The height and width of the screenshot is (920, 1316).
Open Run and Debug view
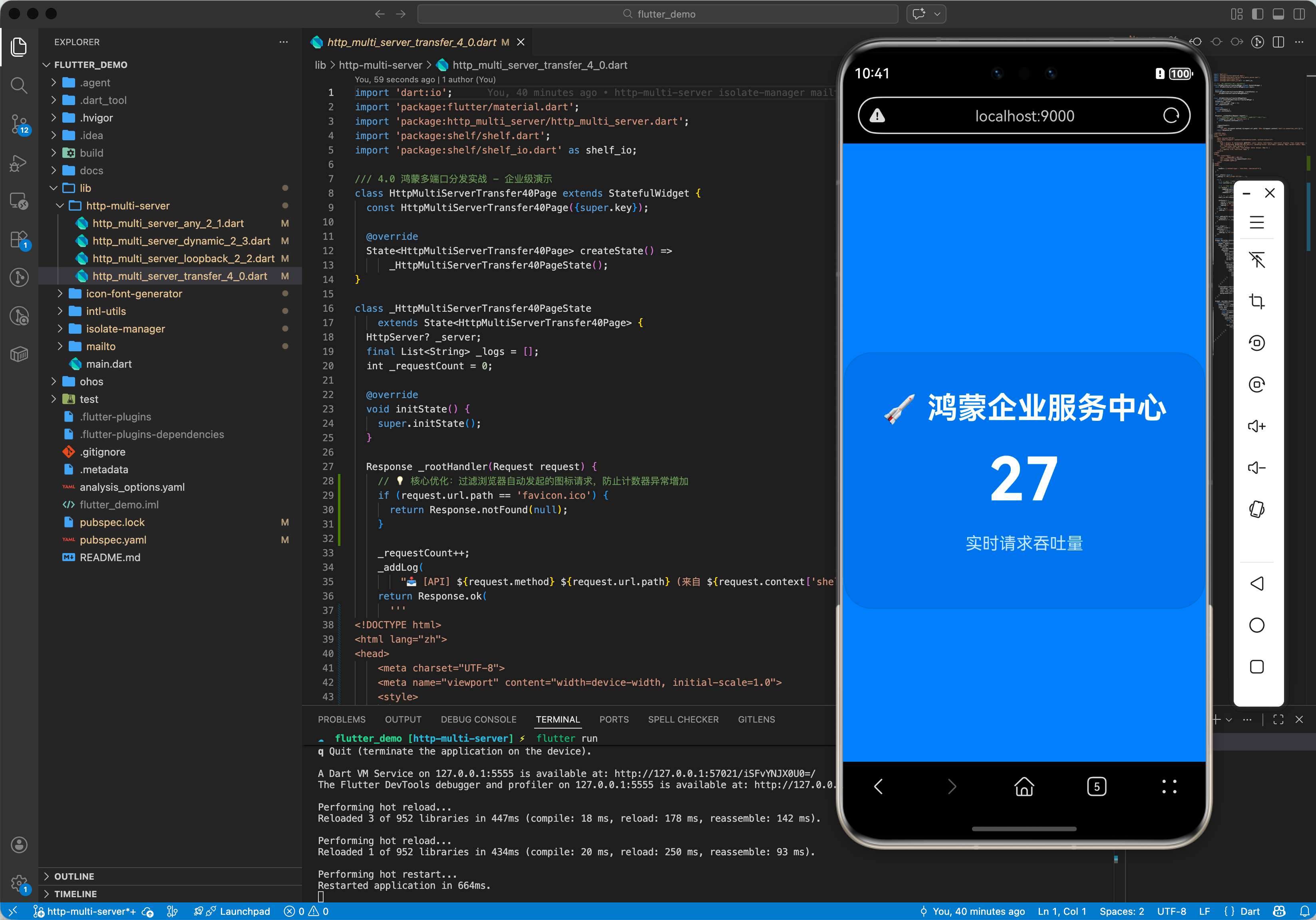pyautogui.click(x=19, y=163)
